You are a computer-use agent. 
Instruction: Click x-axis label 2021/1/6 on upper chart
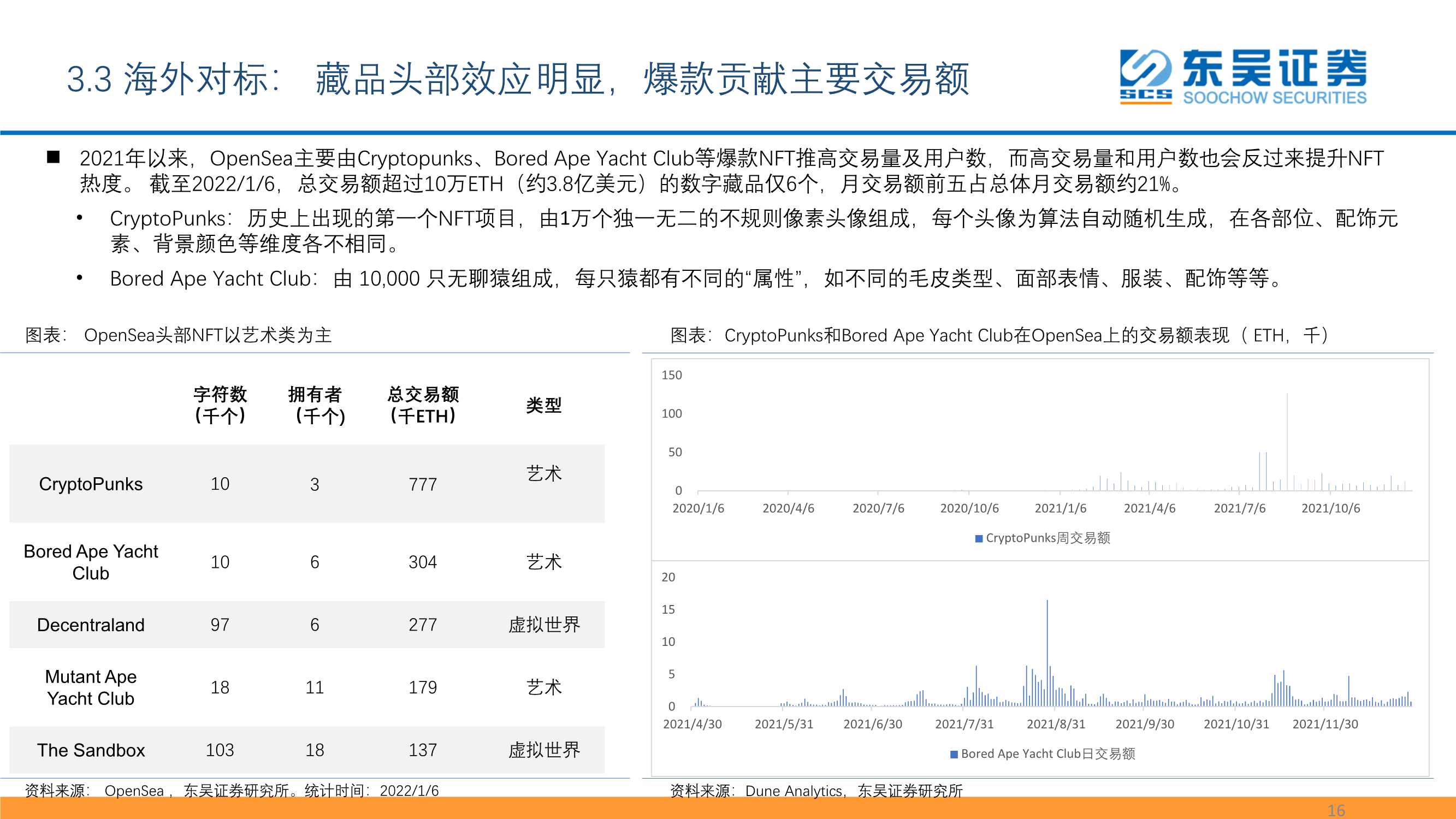[x=1061, y=509]
